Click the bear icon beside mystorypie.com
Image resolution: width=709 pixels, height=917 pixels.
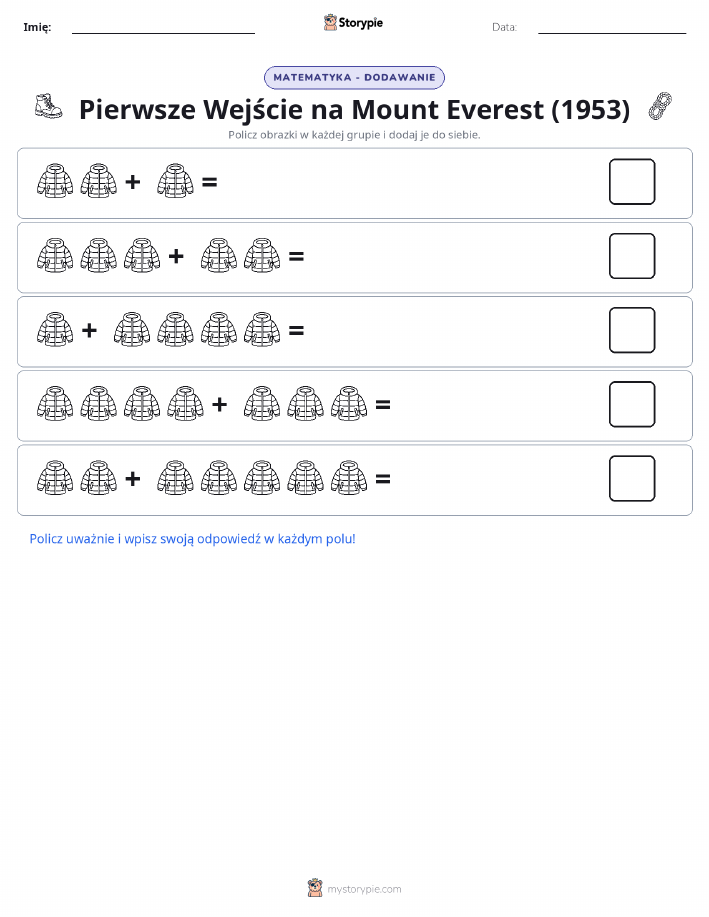315,888
